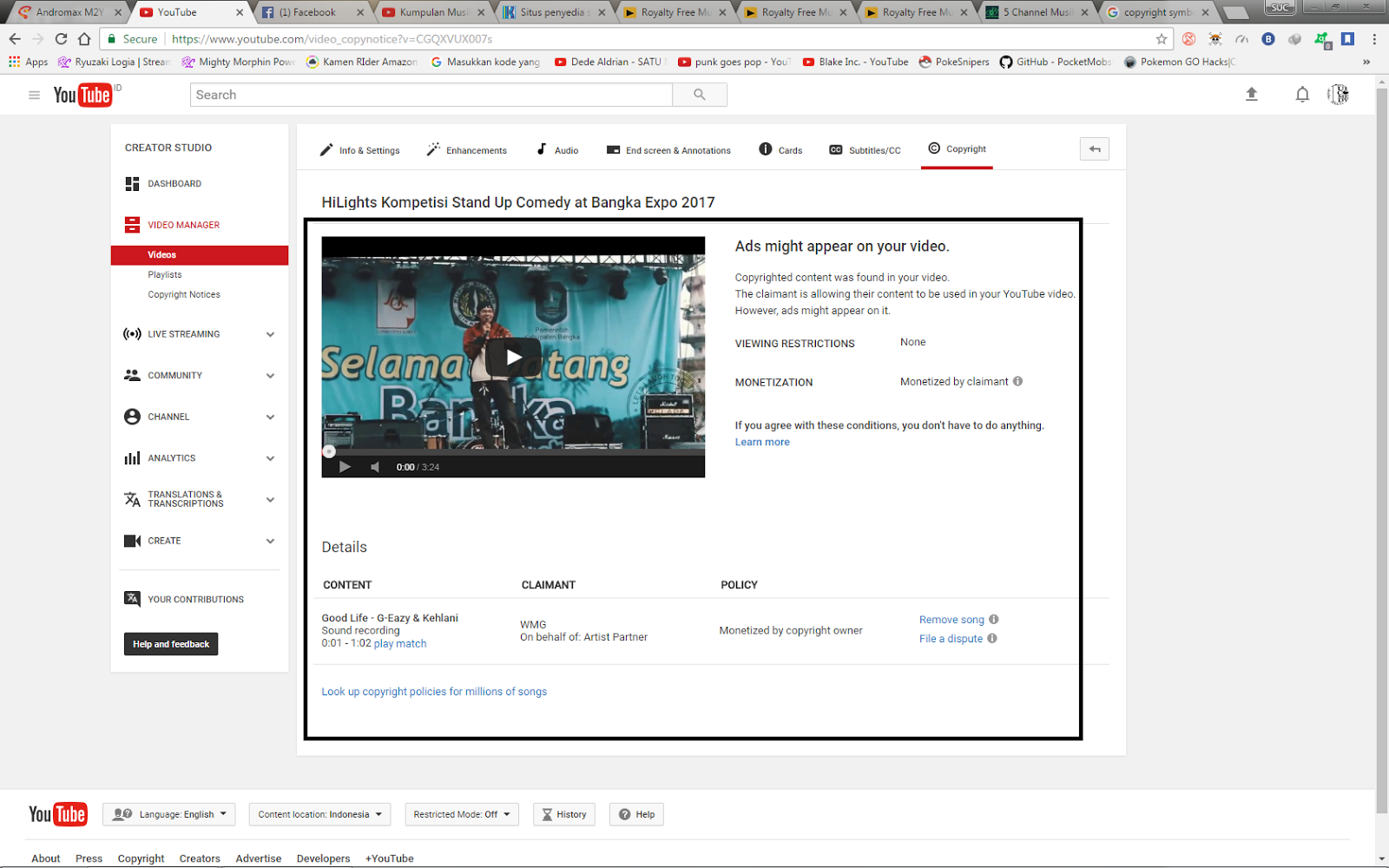
Task: Click the Chrome address bar URL
Action: point(332,39)
